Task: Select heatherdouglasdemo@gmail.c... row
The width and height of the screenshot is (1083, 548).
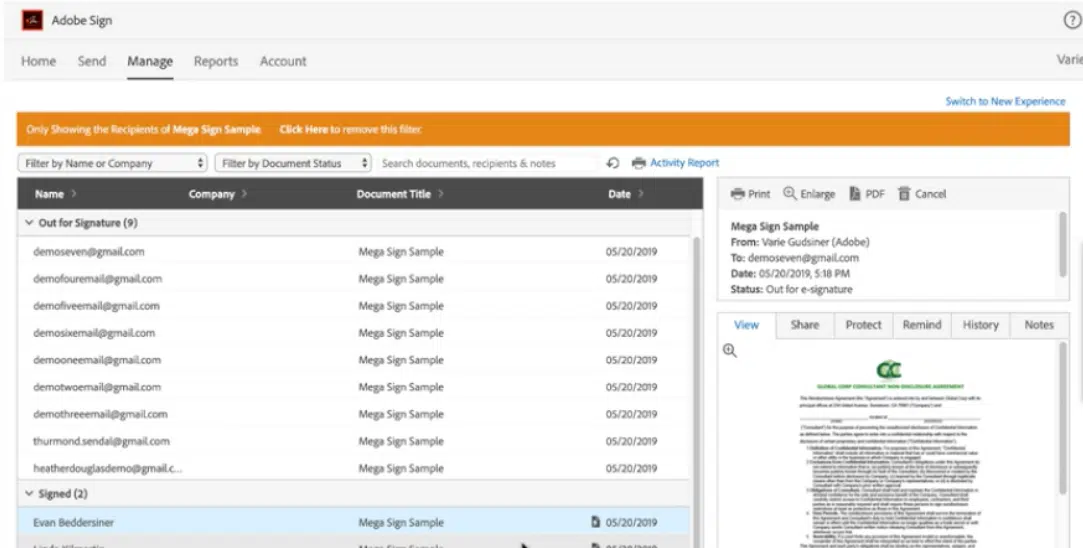Action: click(354, 468)
